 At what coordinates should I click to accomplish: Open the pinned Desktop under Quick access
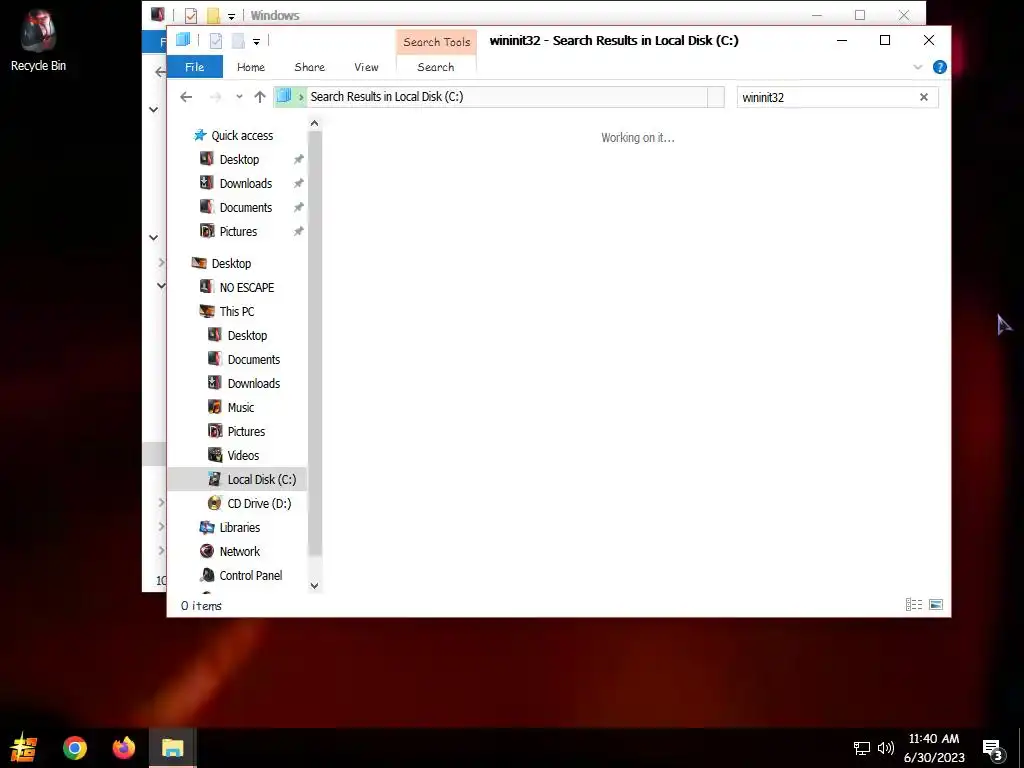tap(239, 159)
